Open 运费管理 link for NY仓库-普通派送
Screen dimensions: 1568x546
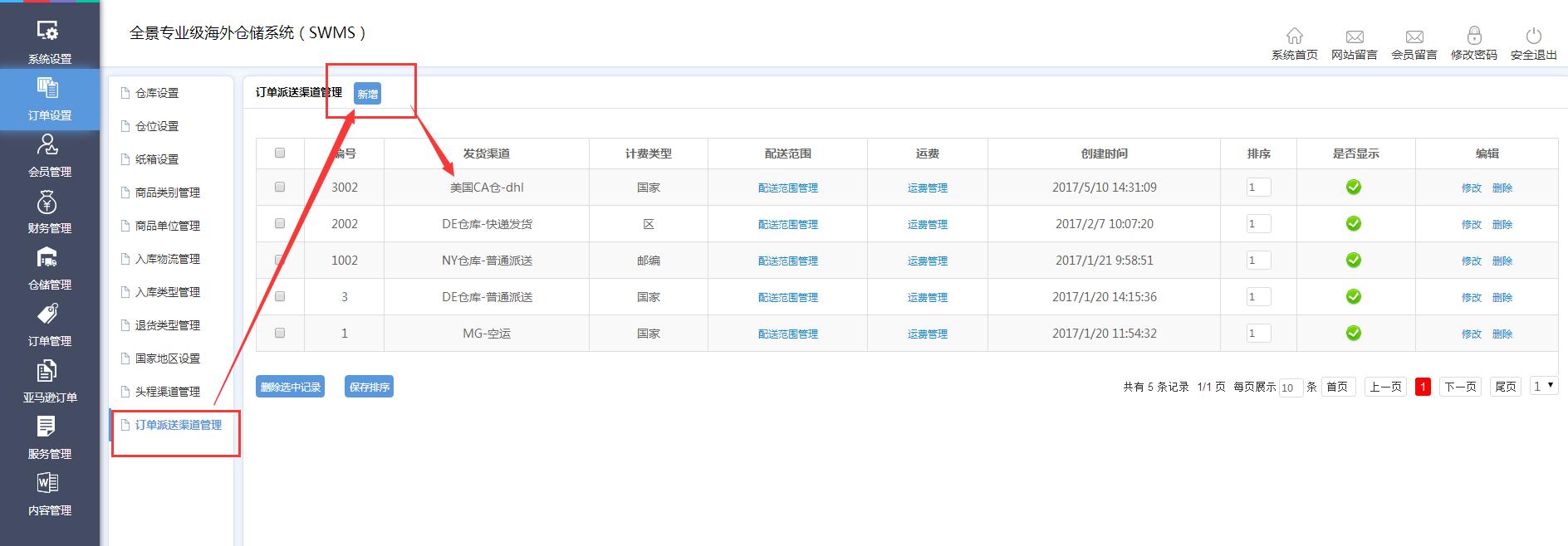[927, 261]
